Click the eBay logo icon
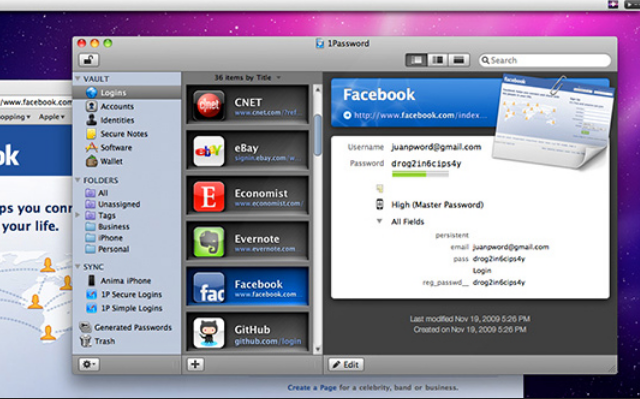The height and width of the screenshot is (399, 640). point(209,151)
